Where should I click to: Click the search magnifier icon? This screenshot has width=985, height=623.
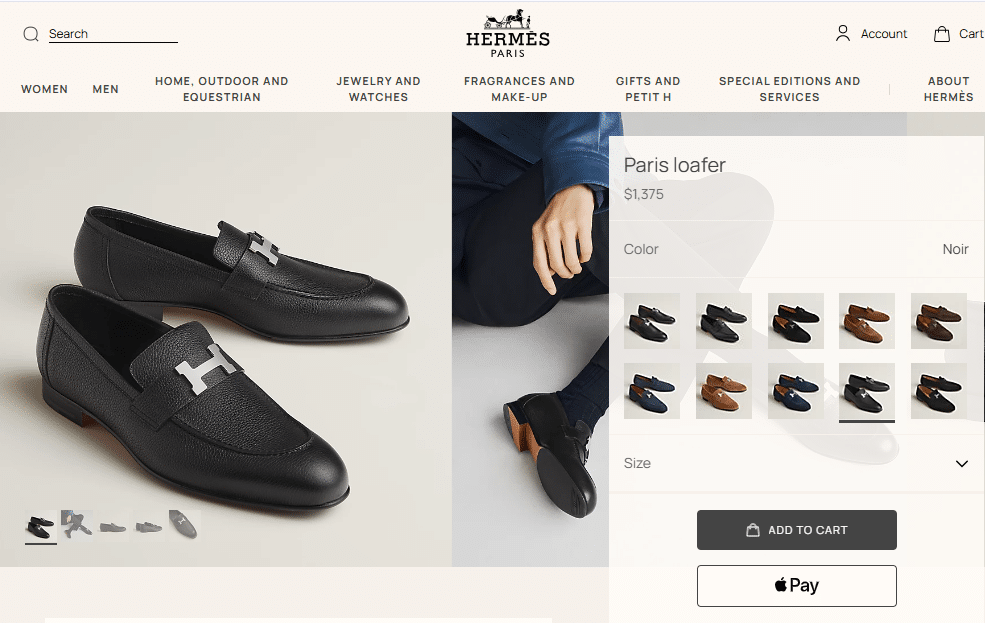31,34
